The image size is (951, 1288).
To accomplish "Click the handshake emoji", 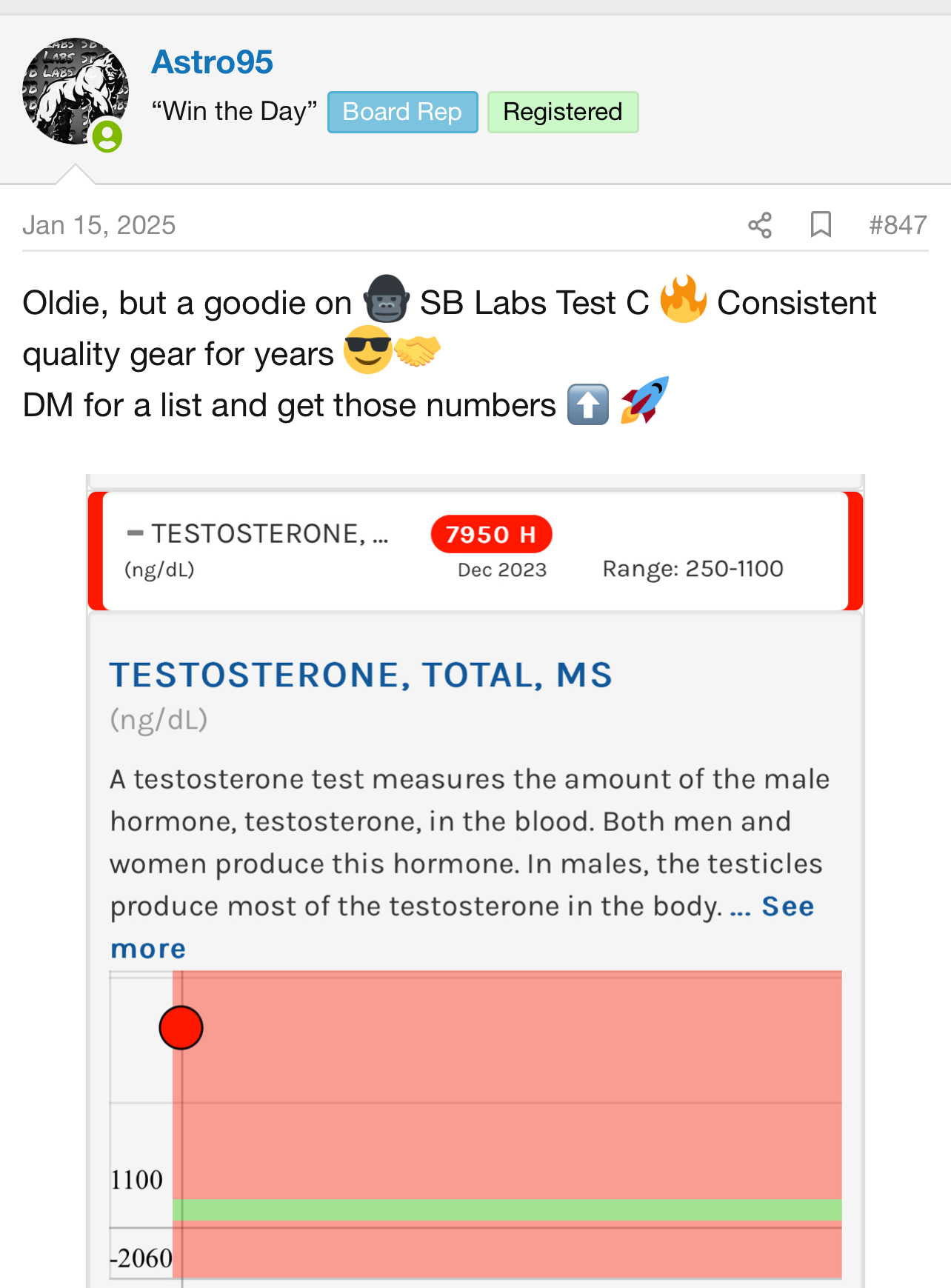I will pyautogui.click(x=417, y=351).
